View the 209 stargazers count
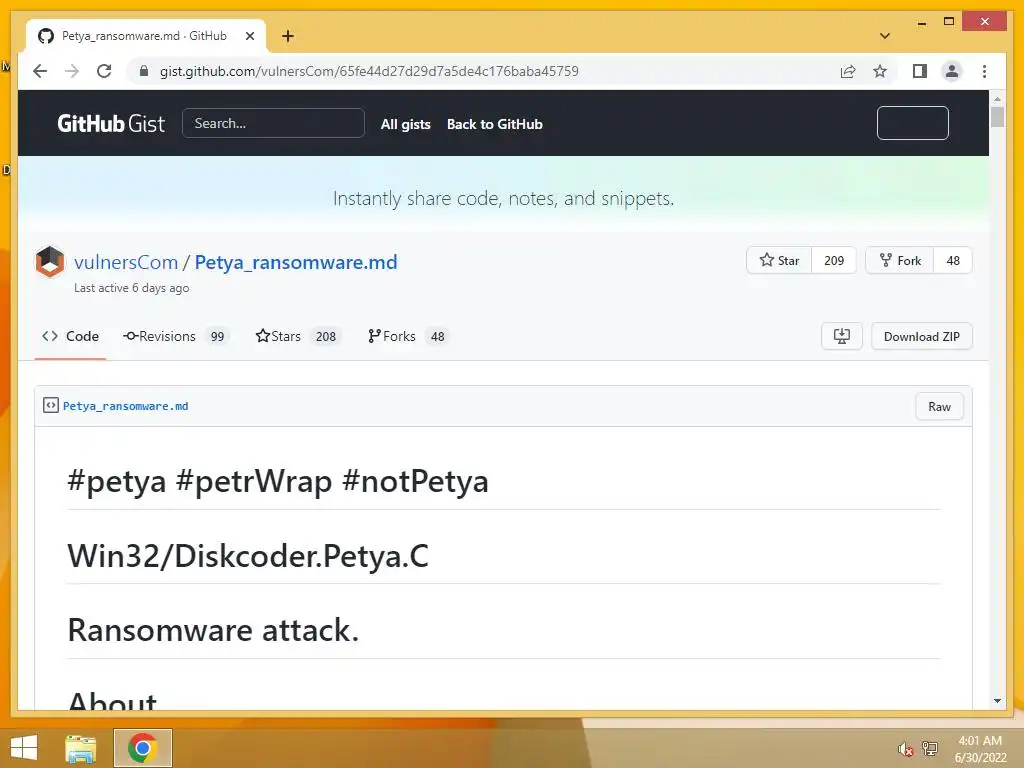This screenshot has width=1024, height=768. tap(834, 261)
